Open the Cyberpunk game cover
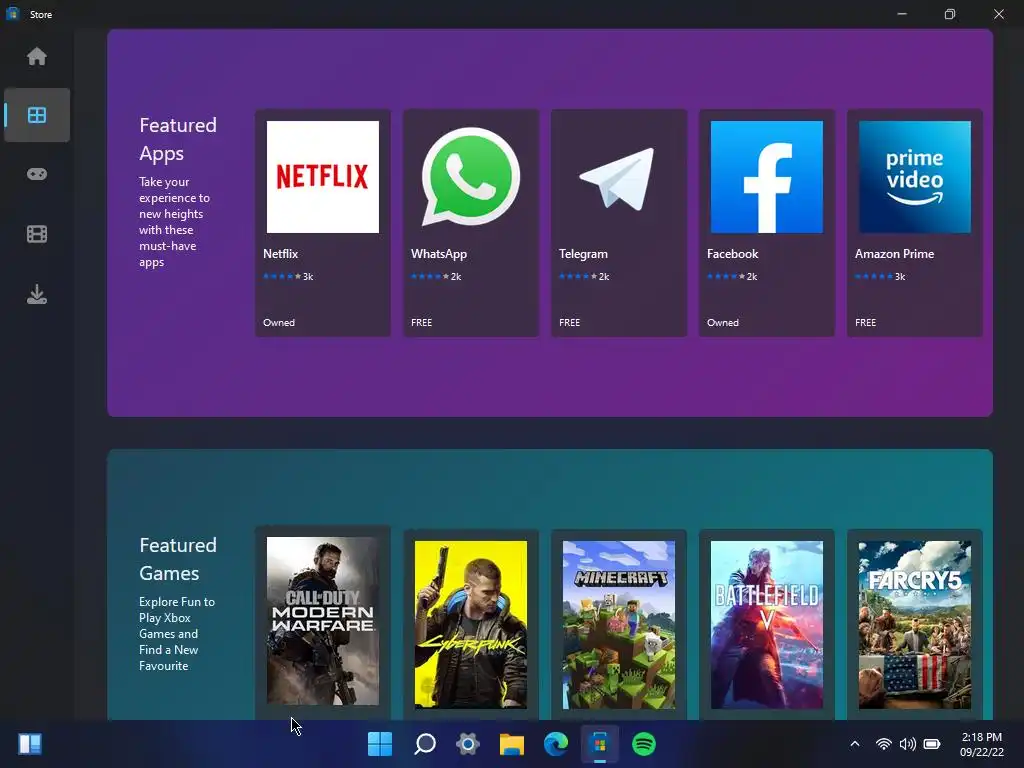This screenshot has height=768, width=1024. pos(471,624)
